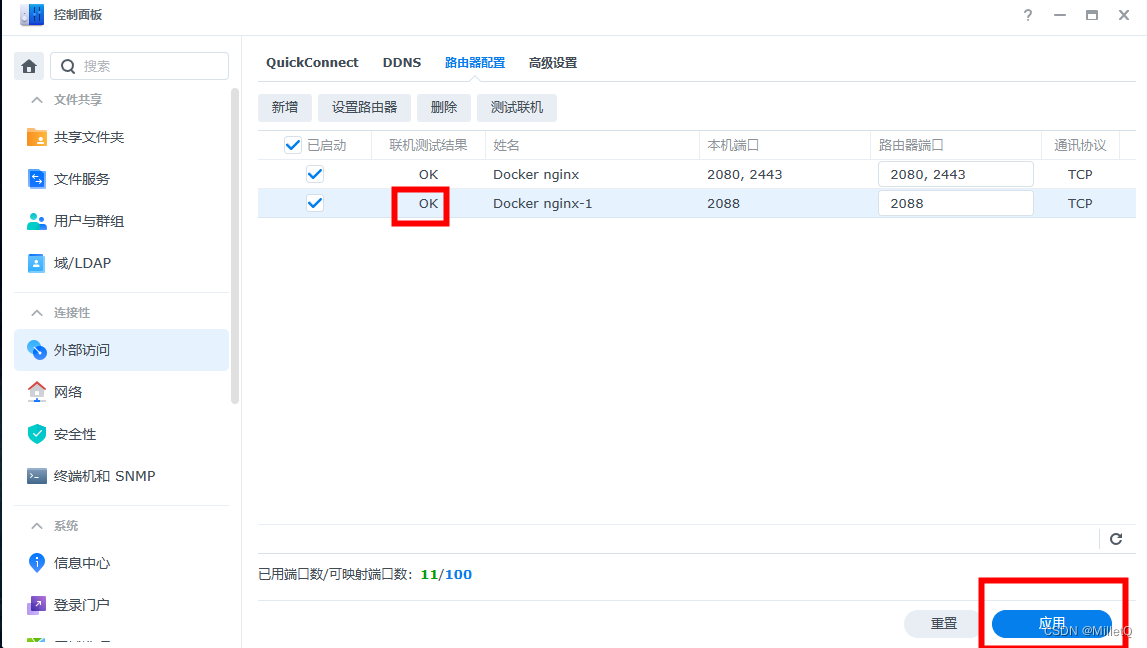Edit the router port field showing 2088
Viewport: 1147px width, 648px height.
pos(955,202)
